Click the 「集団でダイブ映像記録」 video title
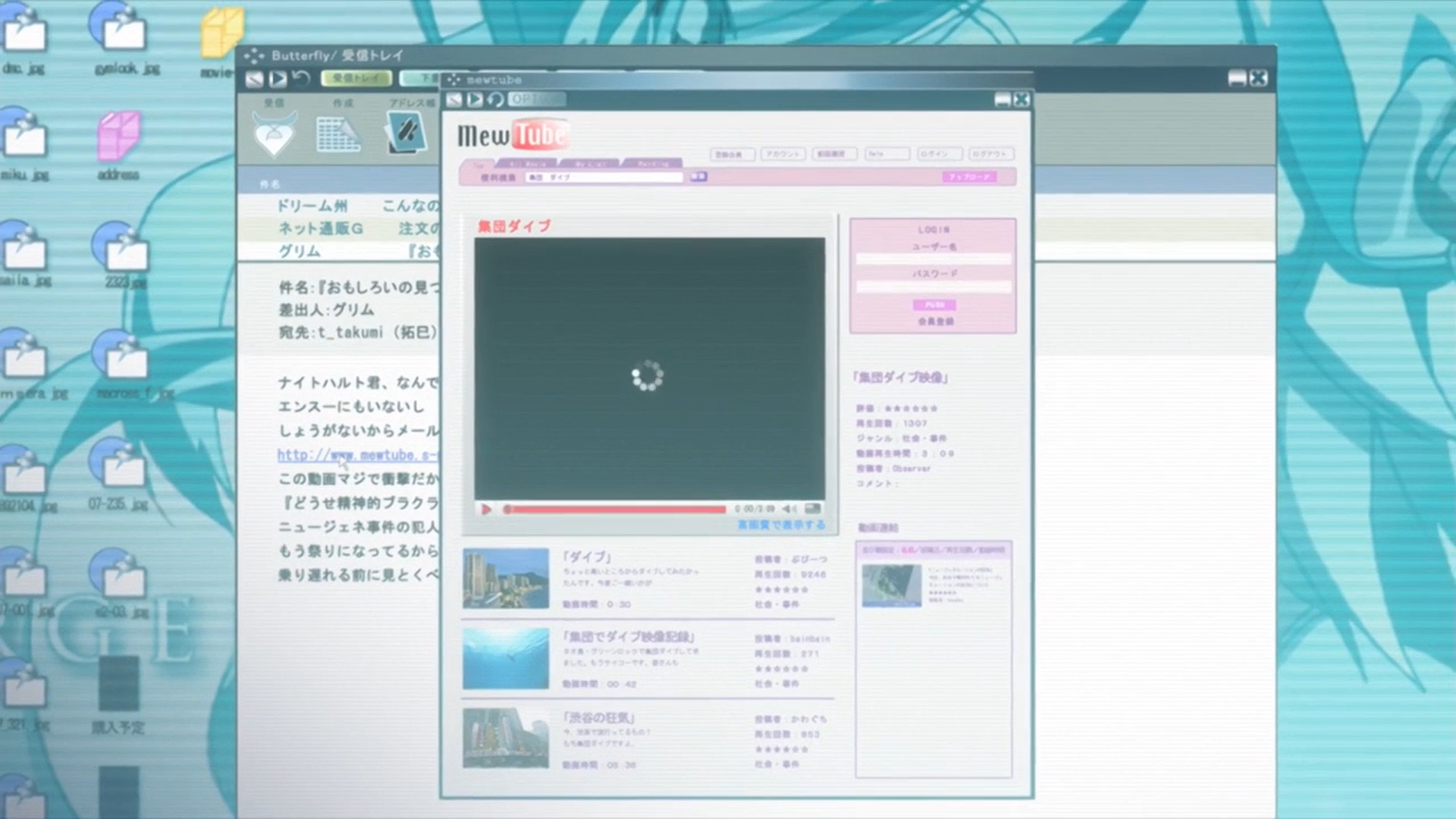This screenshot has width=1456, height=819. click(629, 636)
